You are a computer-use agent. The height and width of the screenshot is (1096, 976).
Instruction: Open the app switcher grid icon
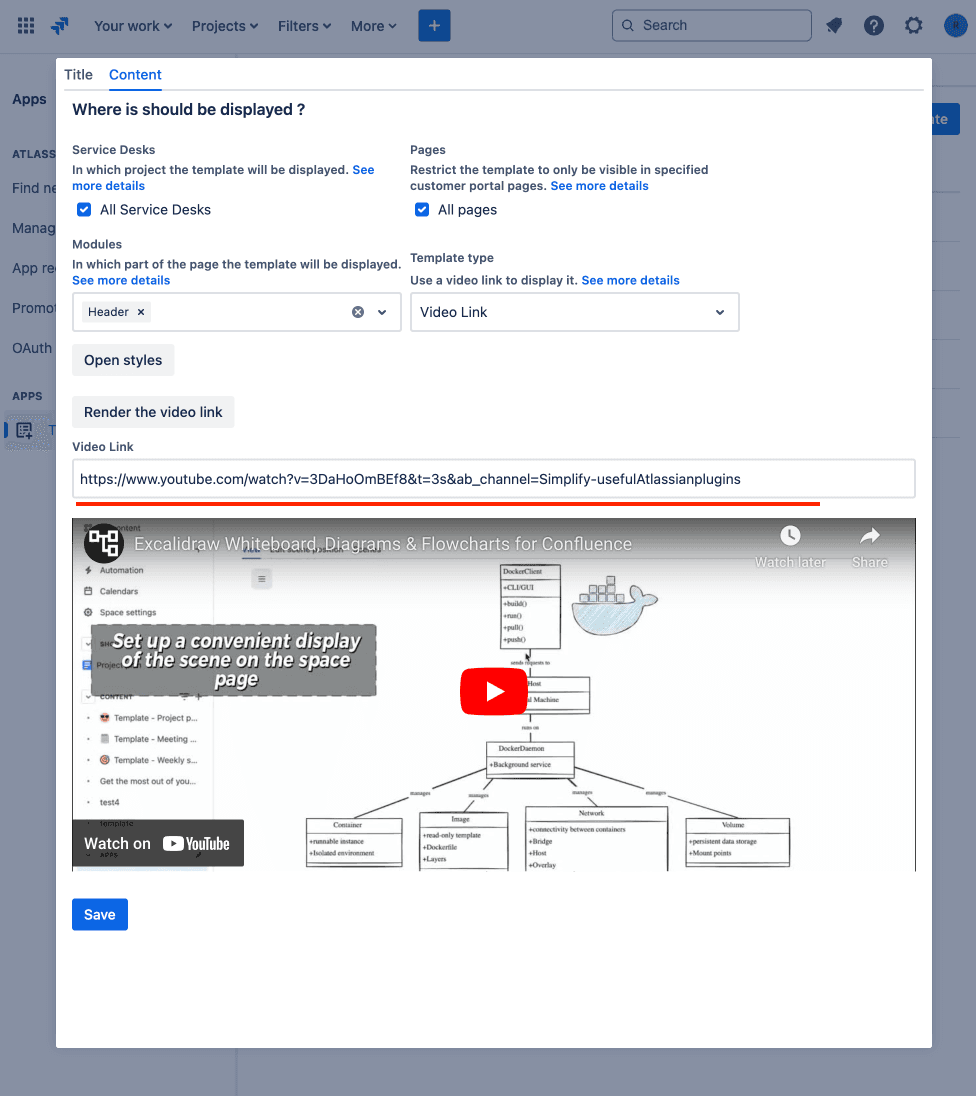(x=26, y=26)
